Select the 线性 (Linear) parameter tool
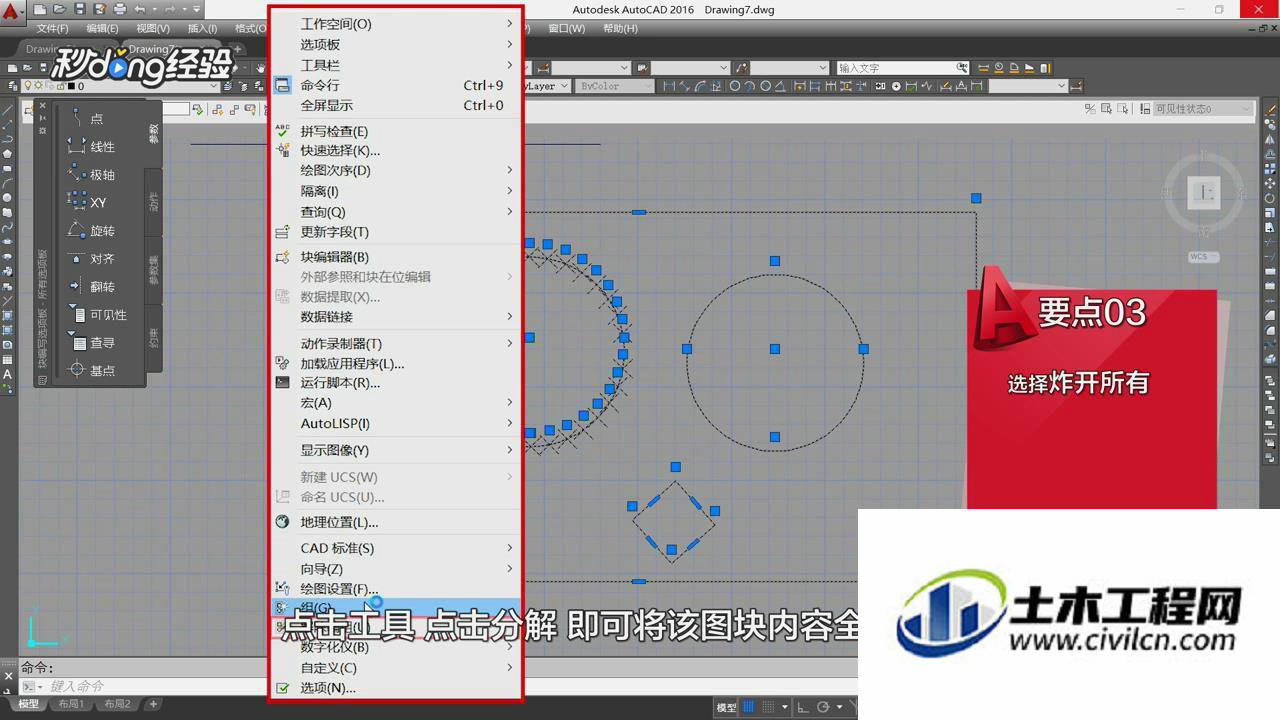Screen dimensions: 1280x720 (x=90, y=146)
